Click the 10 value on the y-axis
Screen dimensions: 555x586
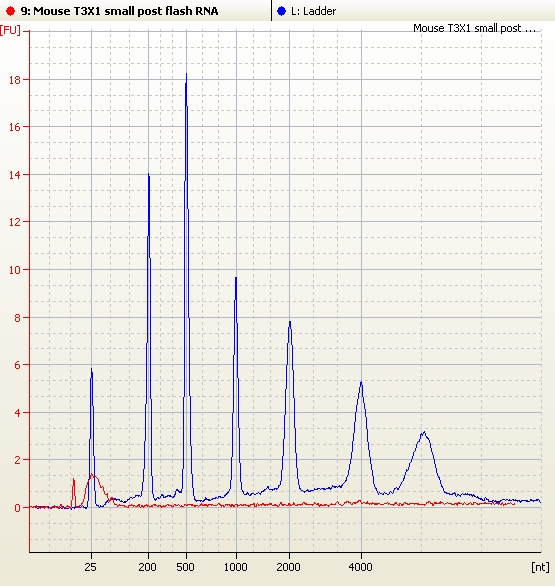[15, 270]
